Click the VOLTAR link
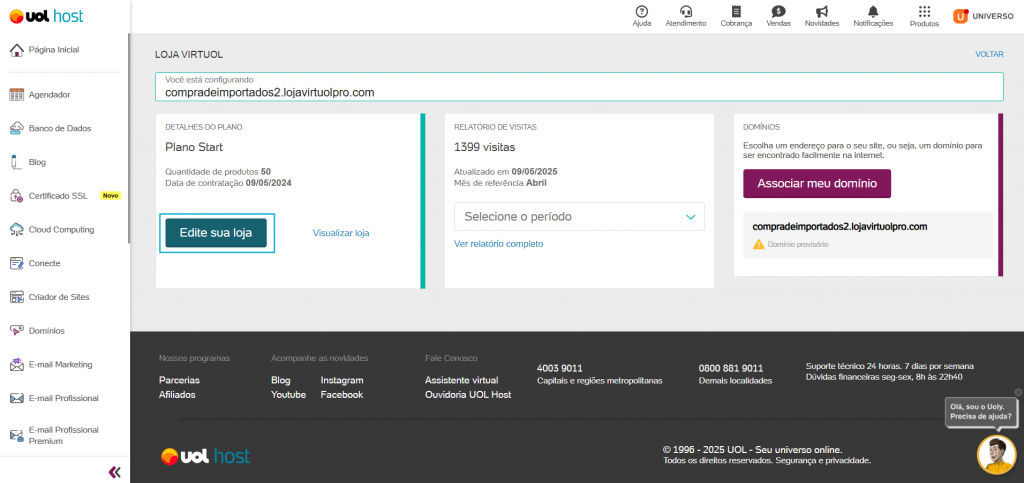The width and height of the screenshot is (1024, 483). tap(989, 54)
